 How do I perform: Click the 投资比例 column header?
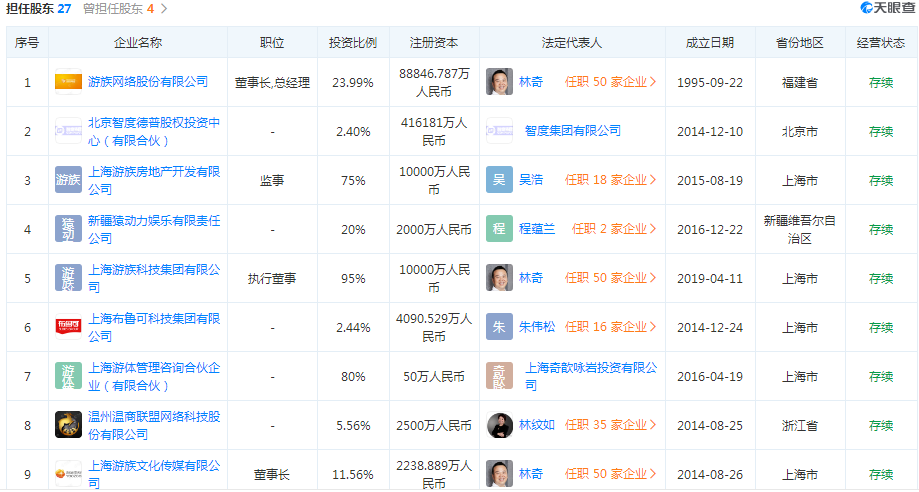[x=352, y=43]
